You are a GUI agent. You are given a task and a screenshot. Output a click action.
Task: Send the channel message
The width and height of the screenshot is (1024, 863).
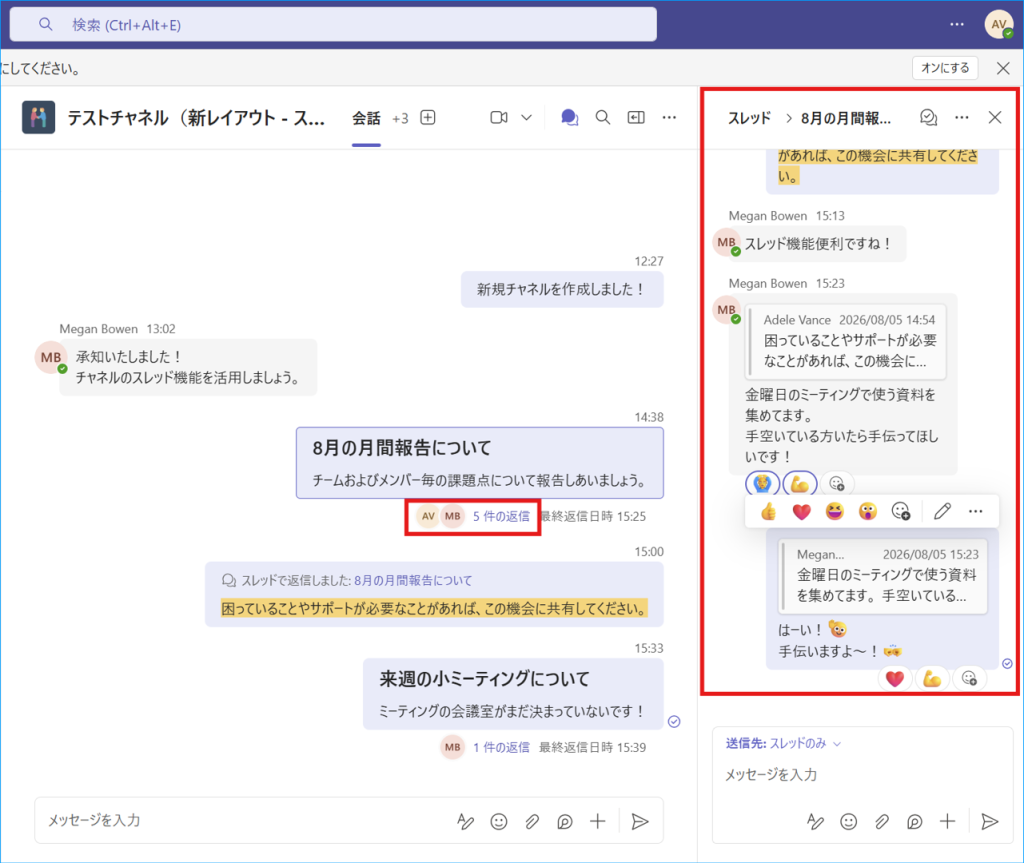click(x=640, y=822)
